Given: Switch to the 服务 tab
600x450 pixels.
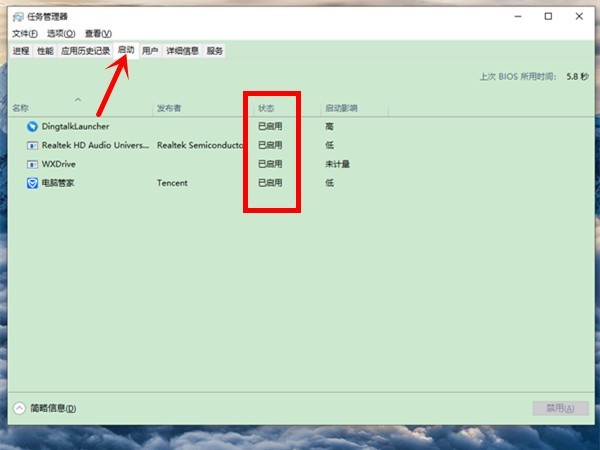Looking at the screenshot, I should coord(214,51).
